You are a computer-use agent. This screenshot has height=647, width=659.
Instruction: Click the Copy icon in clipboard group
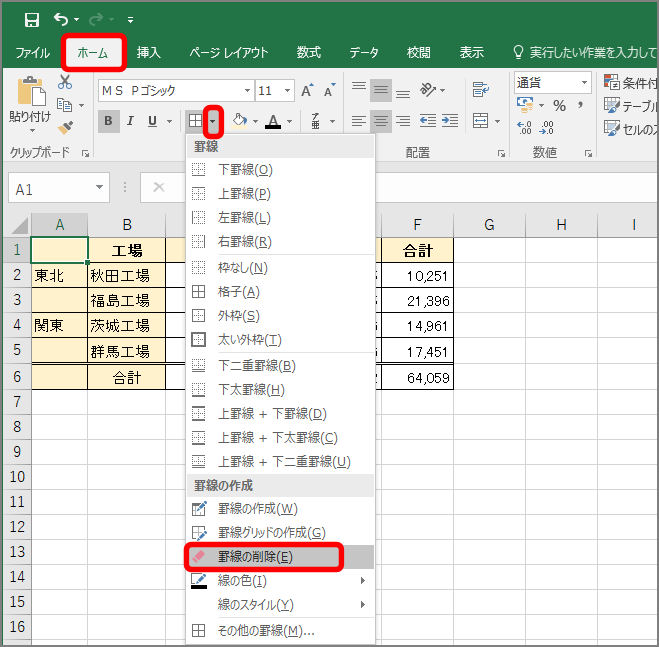64,105
